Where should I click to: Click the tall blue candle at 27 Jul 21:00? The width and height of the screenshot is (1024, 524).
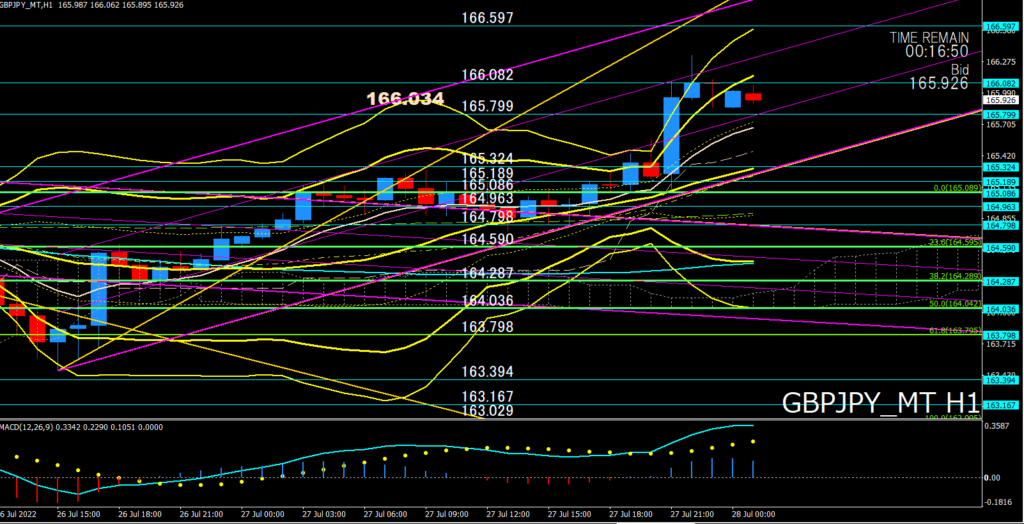coord(671,135)
